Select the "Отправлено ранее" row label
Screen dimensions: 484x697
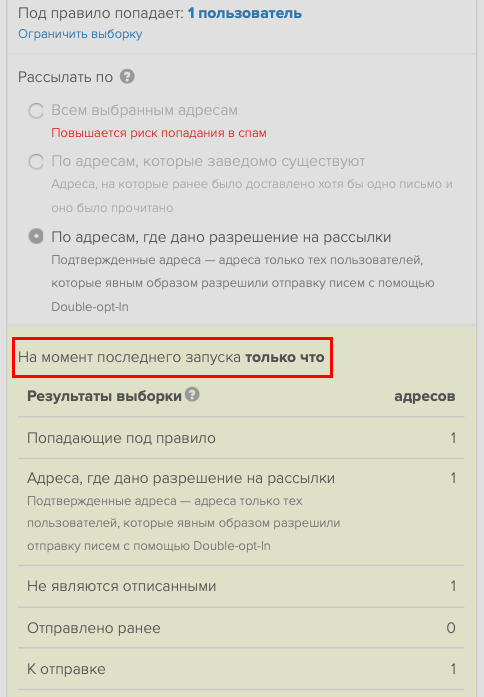click(x=94, y=628)
